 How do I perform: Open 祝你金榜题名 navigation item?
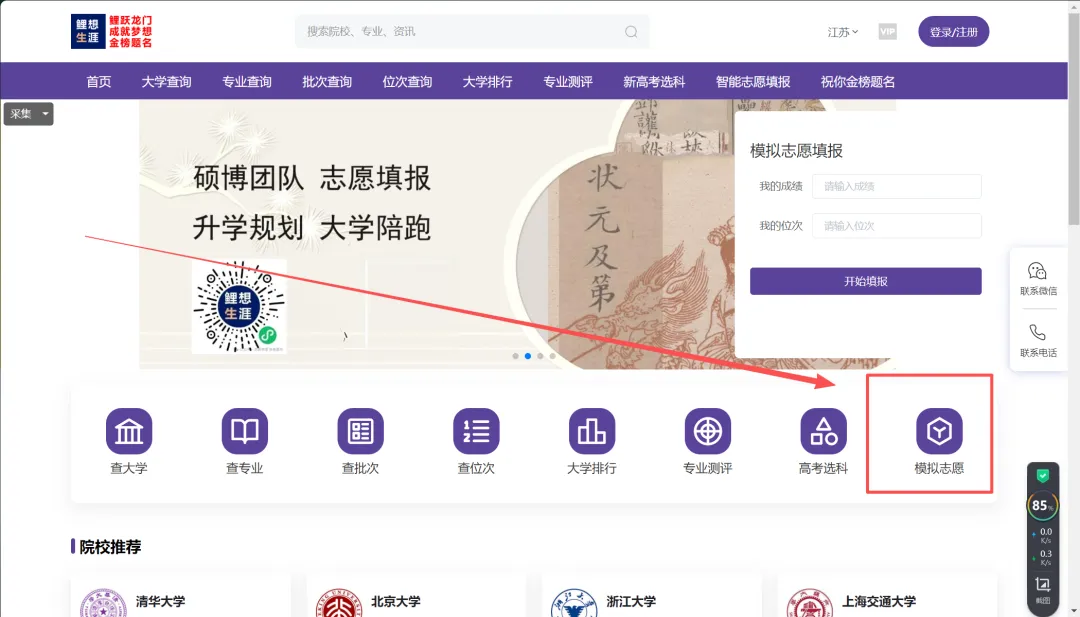[x=858, y=82]
